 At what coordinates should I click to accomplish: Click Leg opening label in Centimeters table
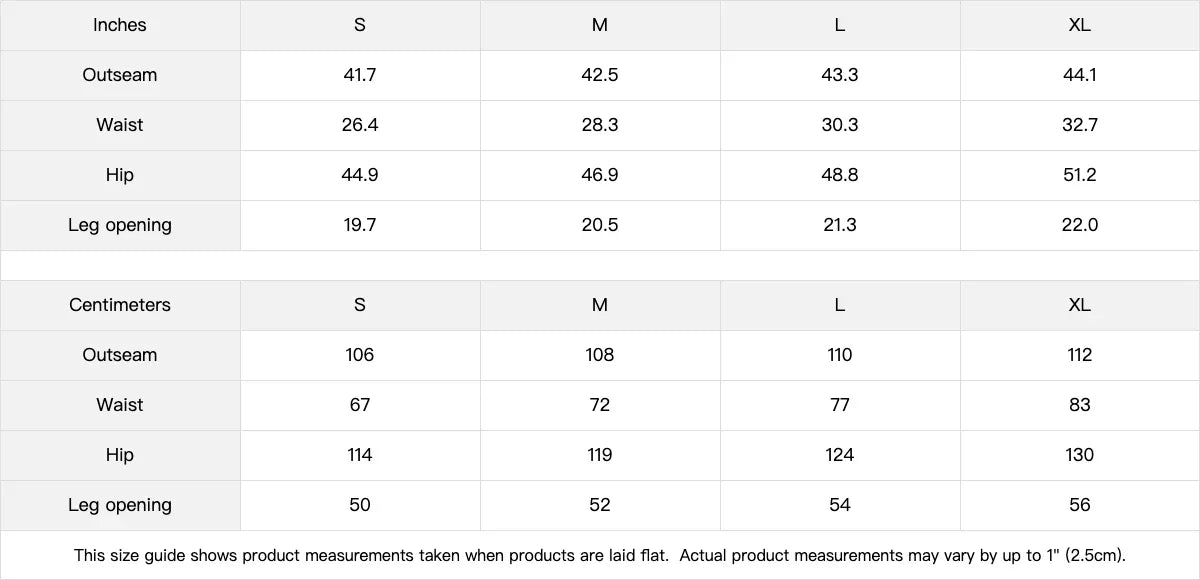click(x=120, y=505)
